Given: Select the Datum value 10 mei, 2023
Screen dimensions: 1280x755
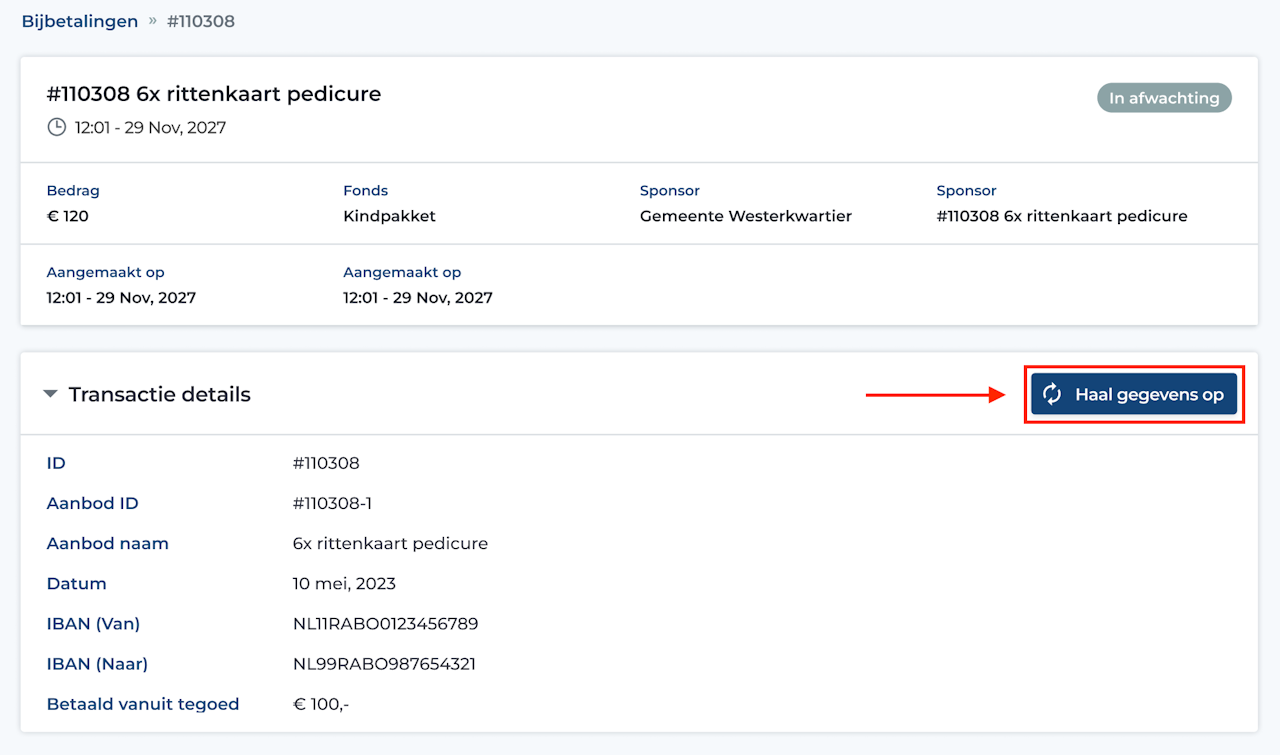Looking at the screenshot, I should (344, 583).
